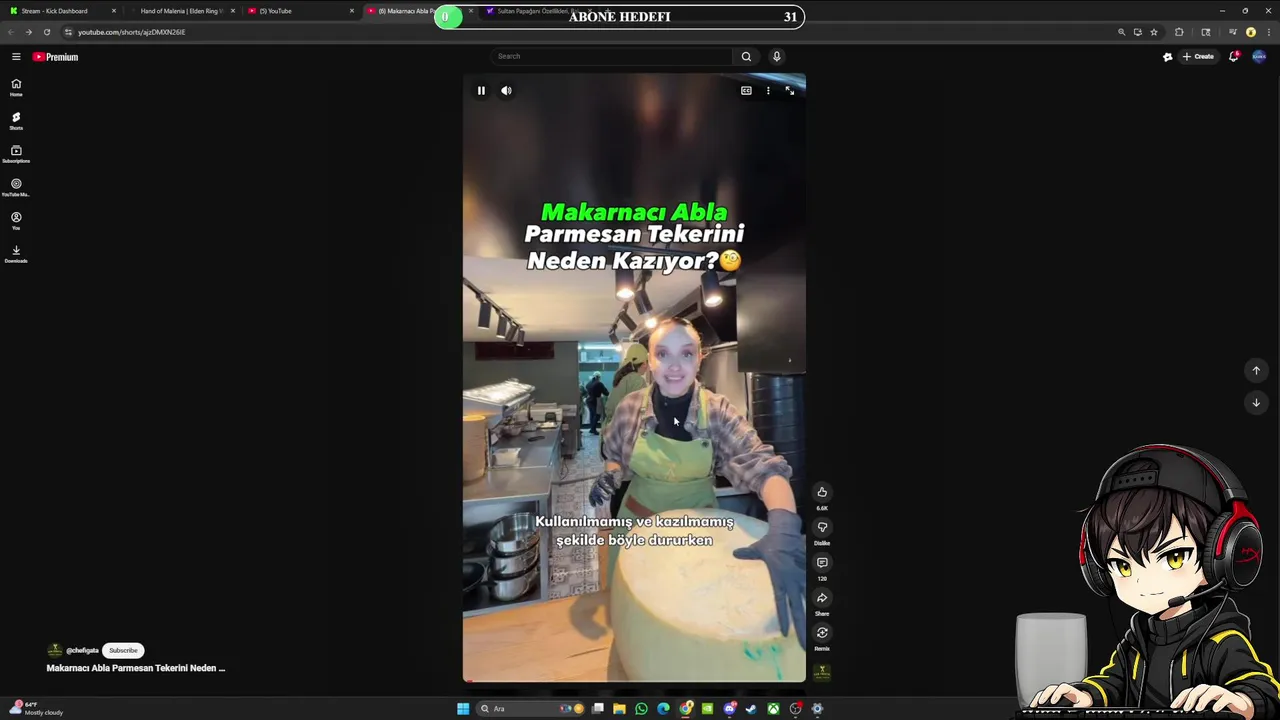Remix this Short
The image size is (1280, 720).
pos(822,633)
